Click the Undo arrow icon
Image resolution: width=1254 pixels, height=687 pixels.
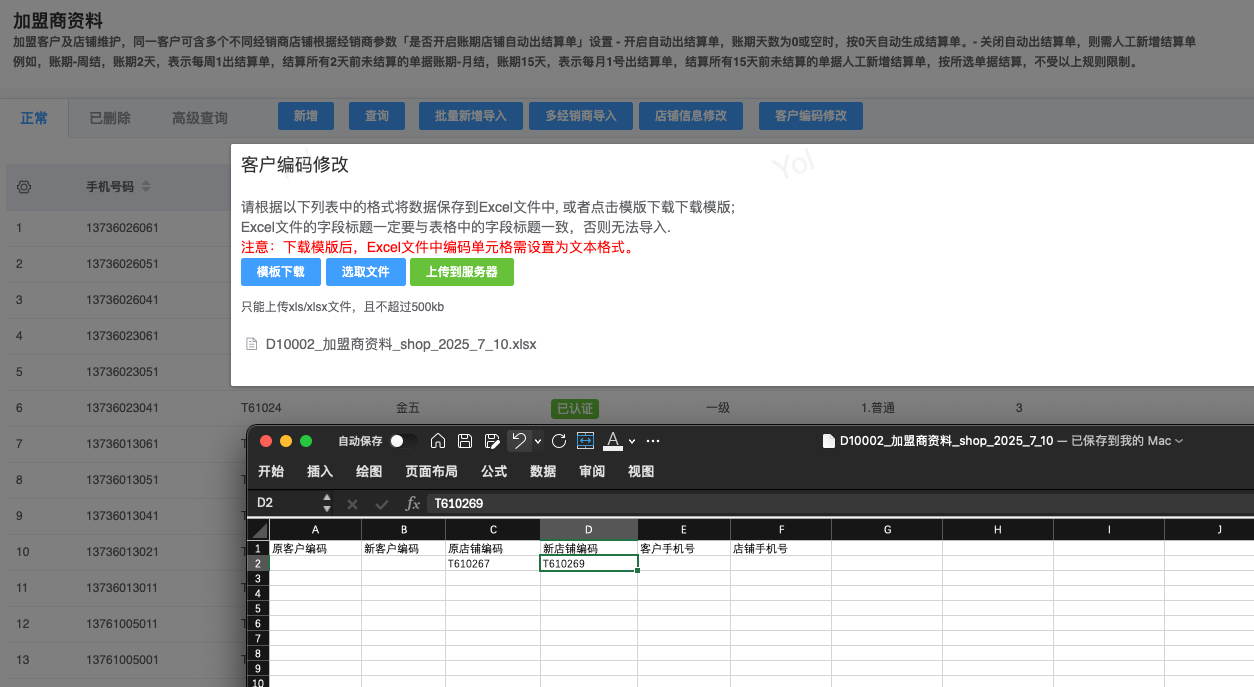[x=518, y=441]
